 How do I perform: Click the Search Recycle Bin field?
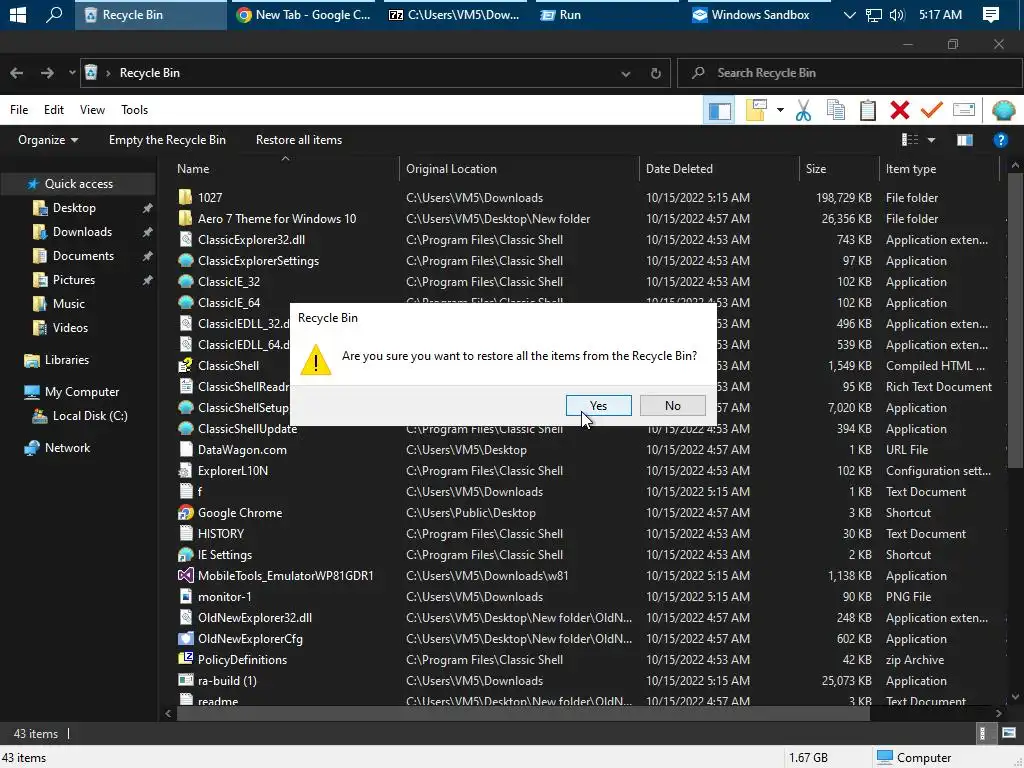coord(850,73)
